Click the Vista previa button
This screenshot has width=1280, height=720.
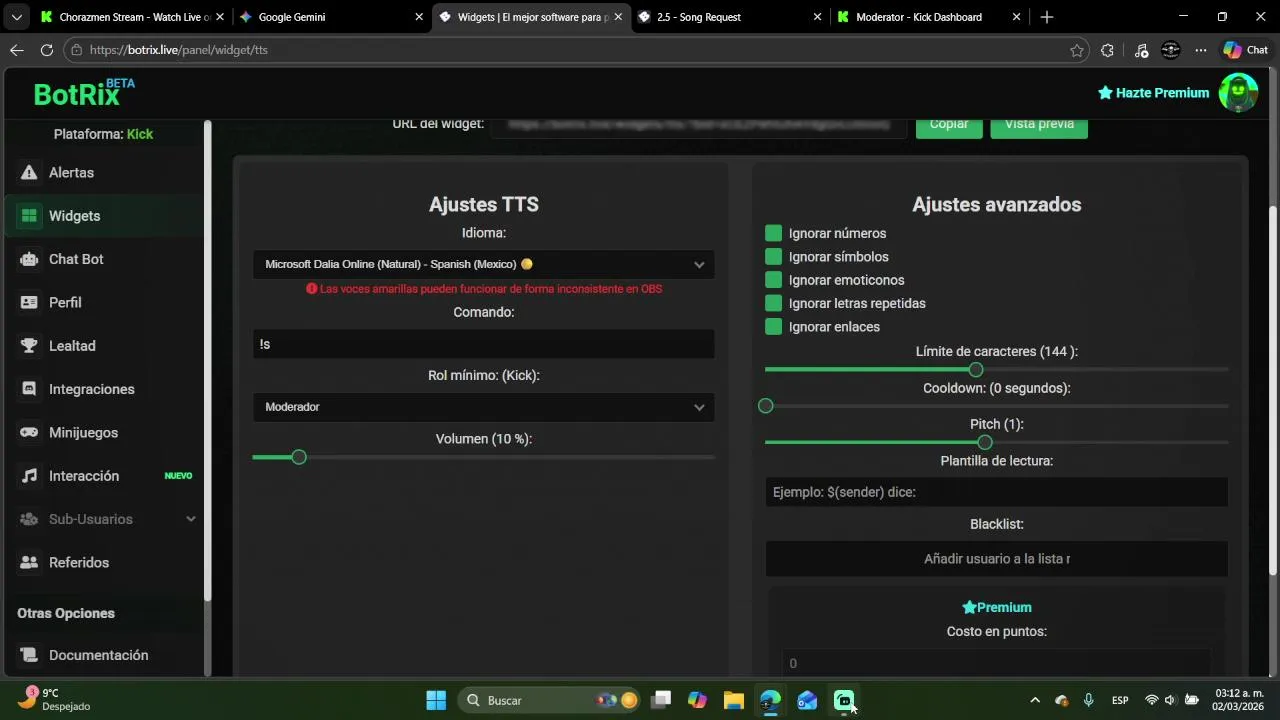pos(1039,124)
